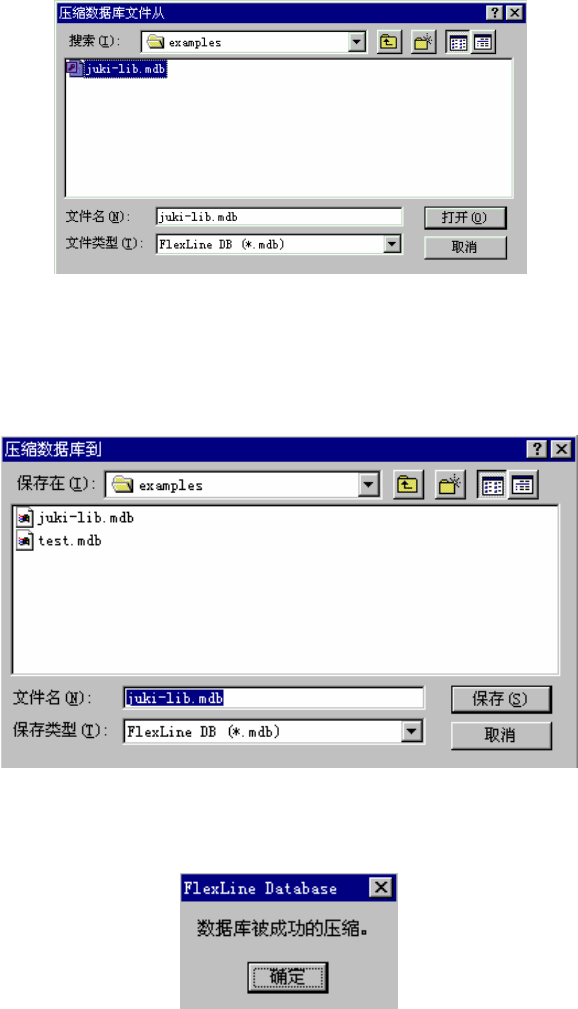578x1009 pixels.
Task: Create new folder in save dialog
Action: click(x=451, y=485)
